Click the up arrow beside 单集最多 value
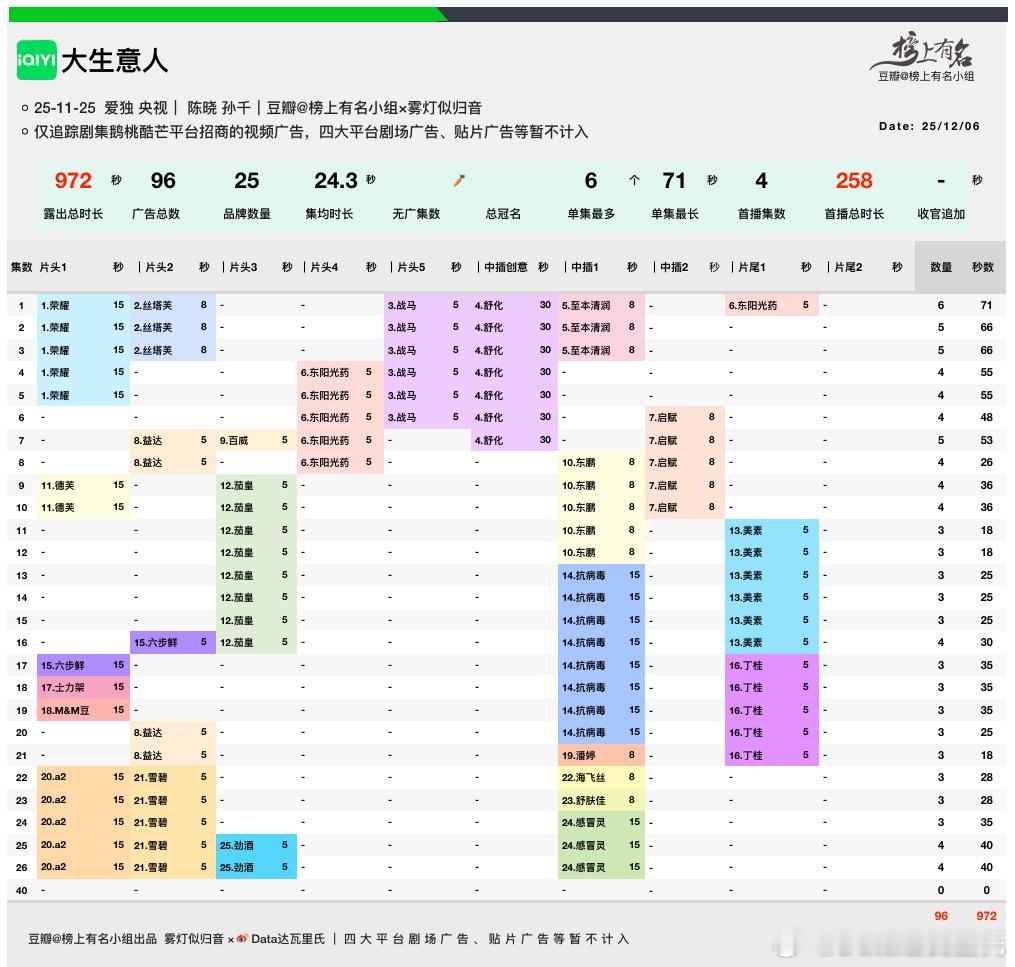The image size is (1015, 967). click(x=634, y=181)
